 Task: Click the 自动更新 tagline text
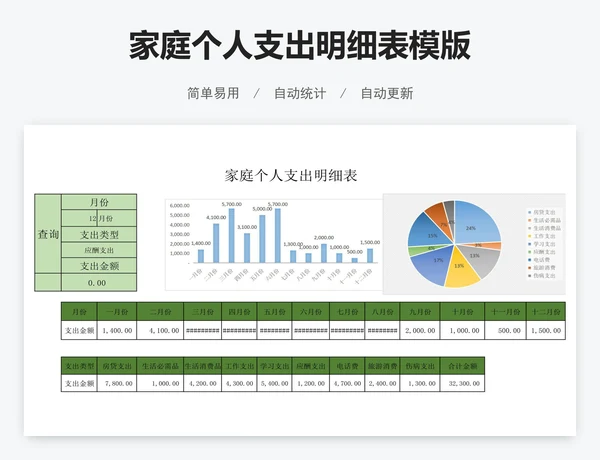click(x=387, y=93)
